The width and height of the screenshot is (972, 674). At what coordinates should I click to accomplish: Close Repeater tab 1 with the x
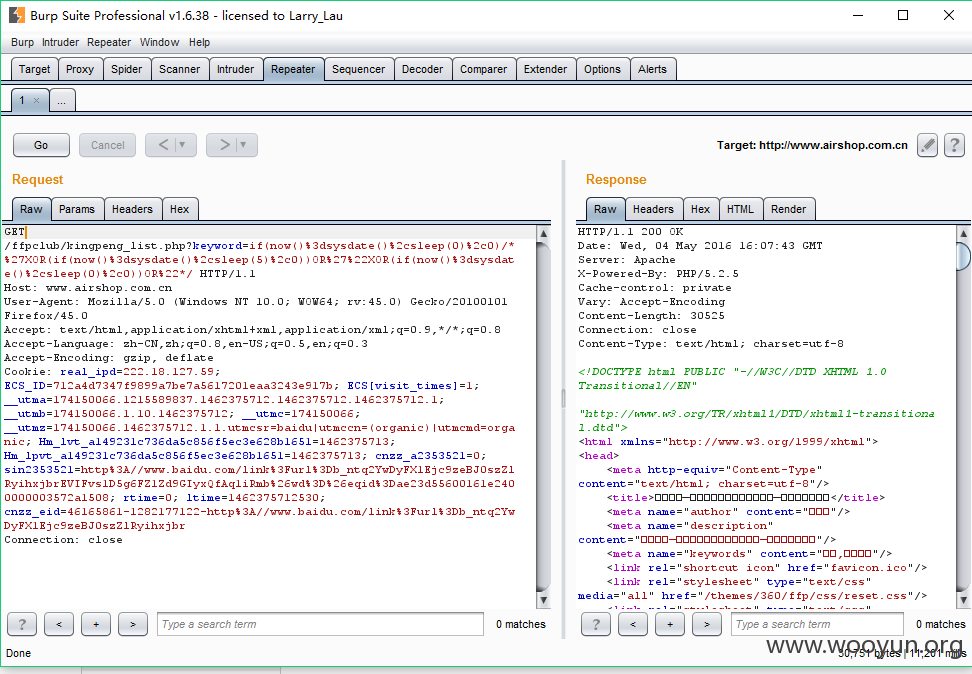click(x=37, y=100)
